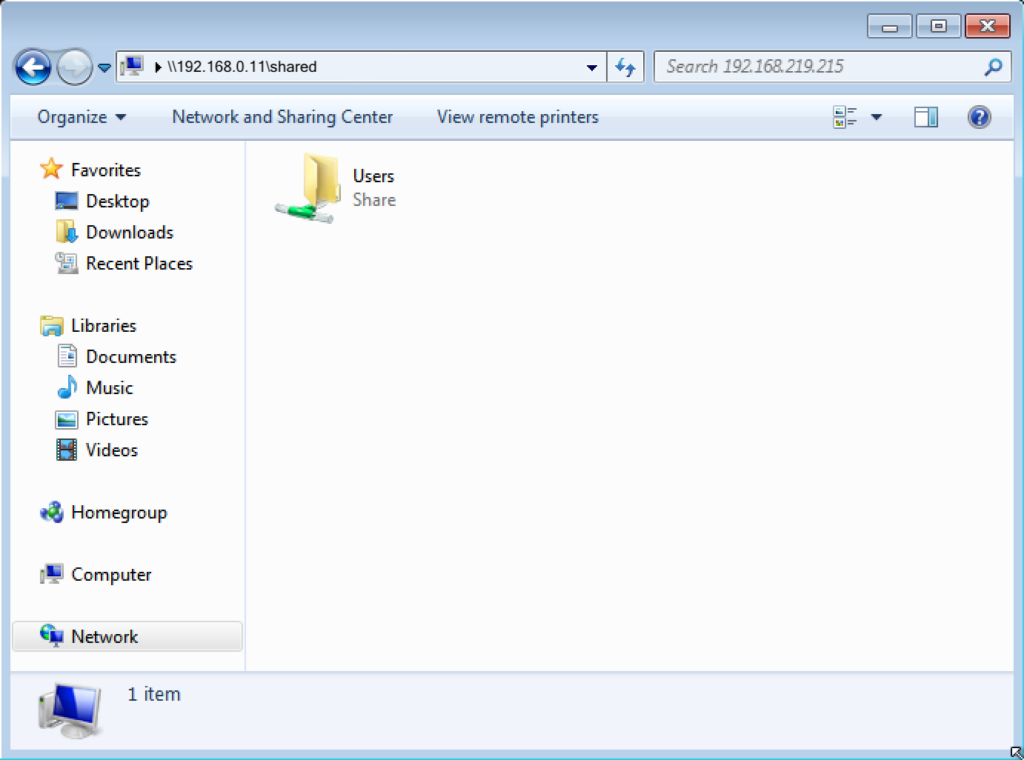
Task: Click View remote printers
Action: [517, 117]
